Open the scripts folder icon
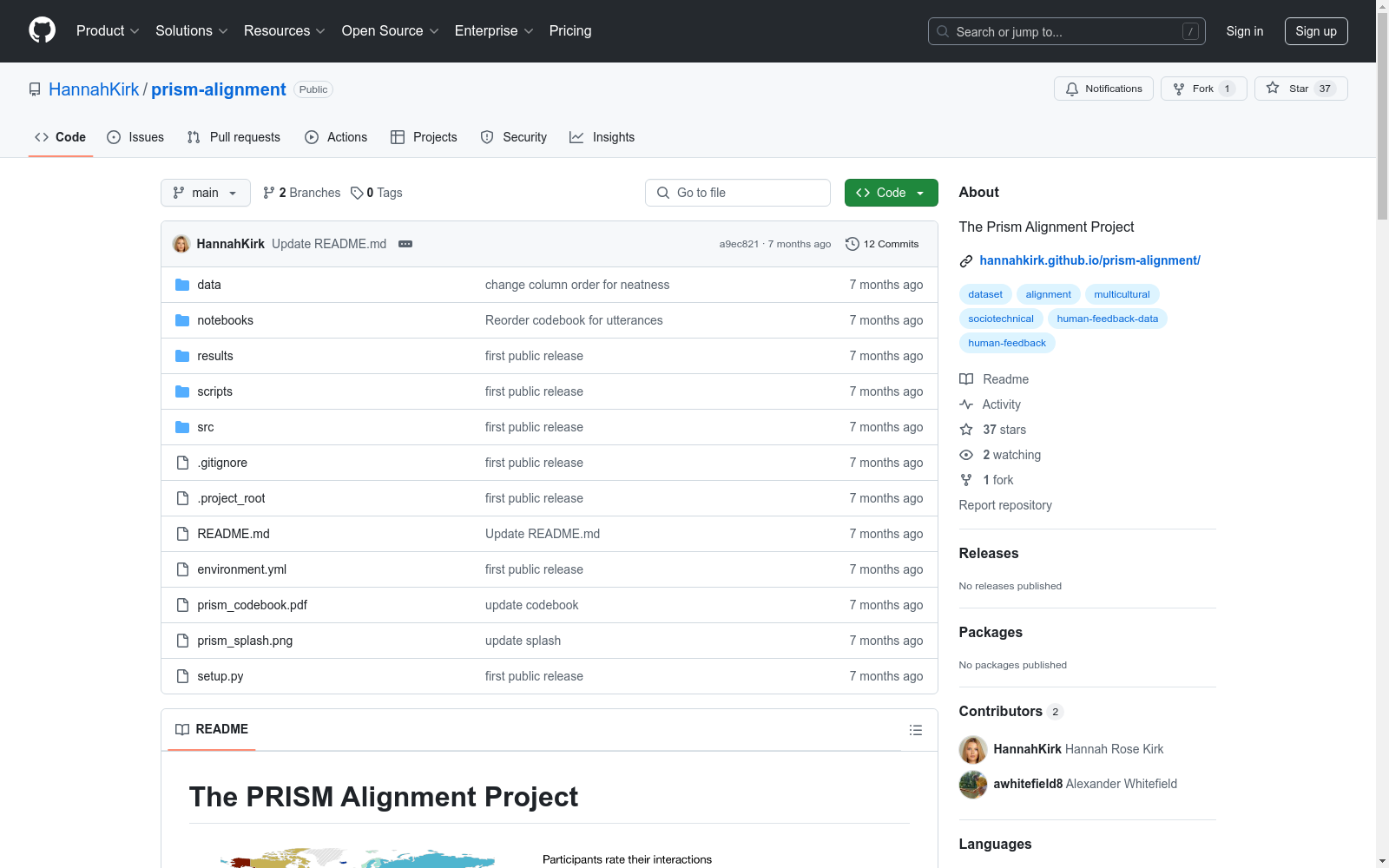Viewport: 1389px width, 868px height. click(182, 391)
